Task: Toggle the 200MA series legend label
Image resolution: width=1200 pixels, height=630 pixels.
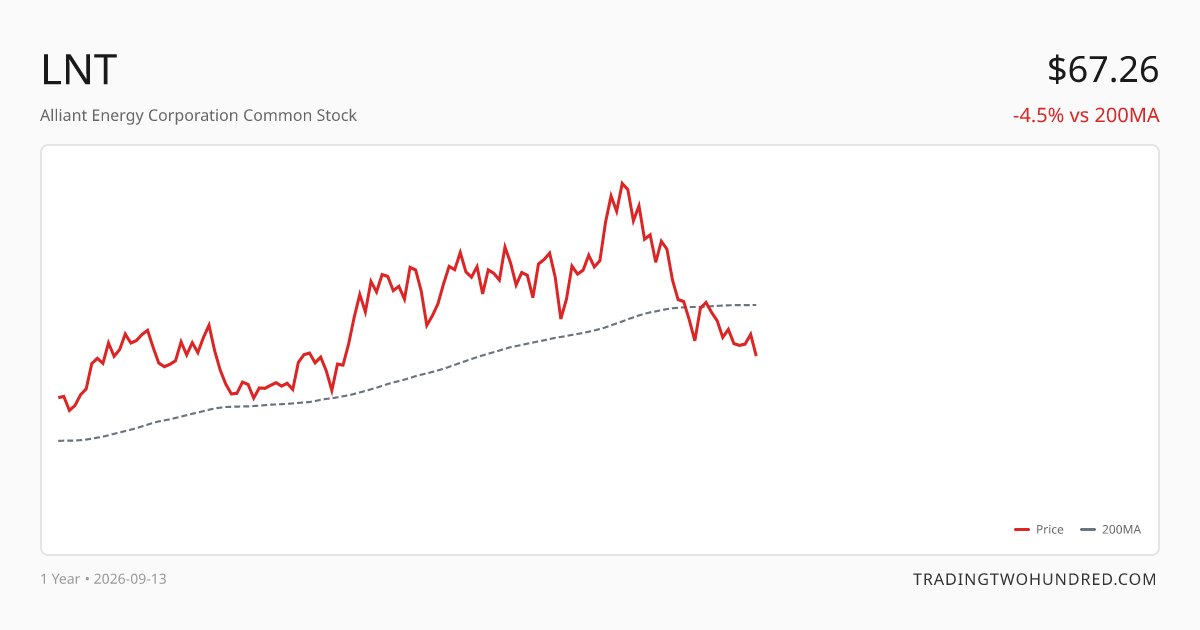Action: point(1121,530)
